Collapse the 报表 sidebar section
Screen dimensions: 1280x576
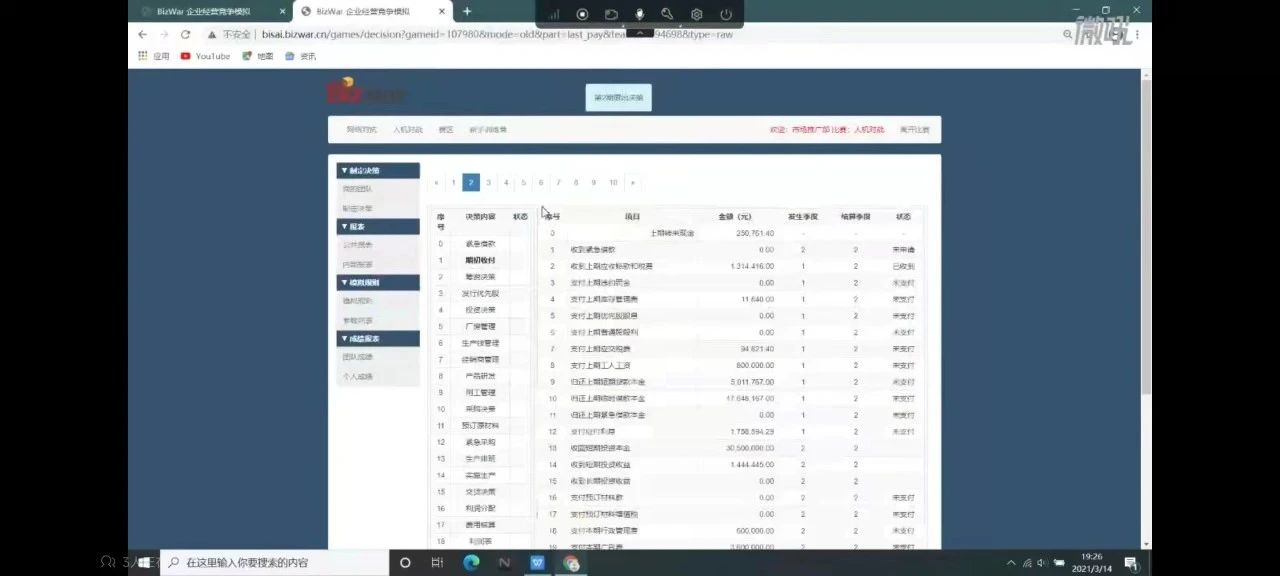(378, 226)
